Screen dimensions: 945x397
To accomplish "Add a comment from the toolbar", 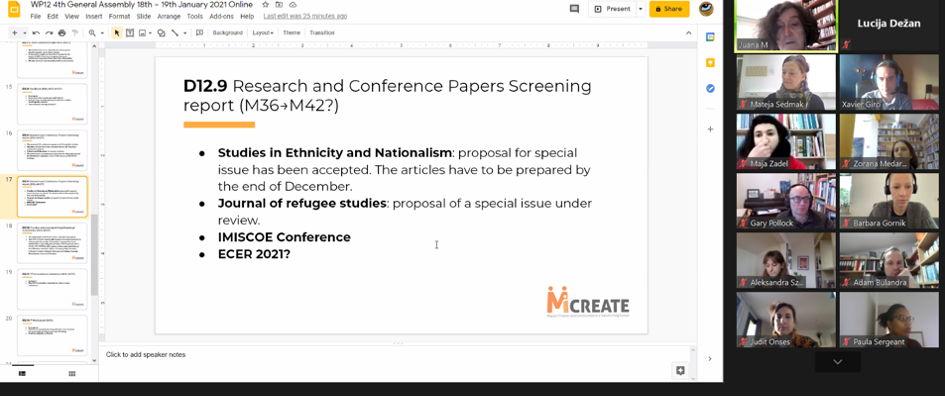I will (x=199, y=33).
